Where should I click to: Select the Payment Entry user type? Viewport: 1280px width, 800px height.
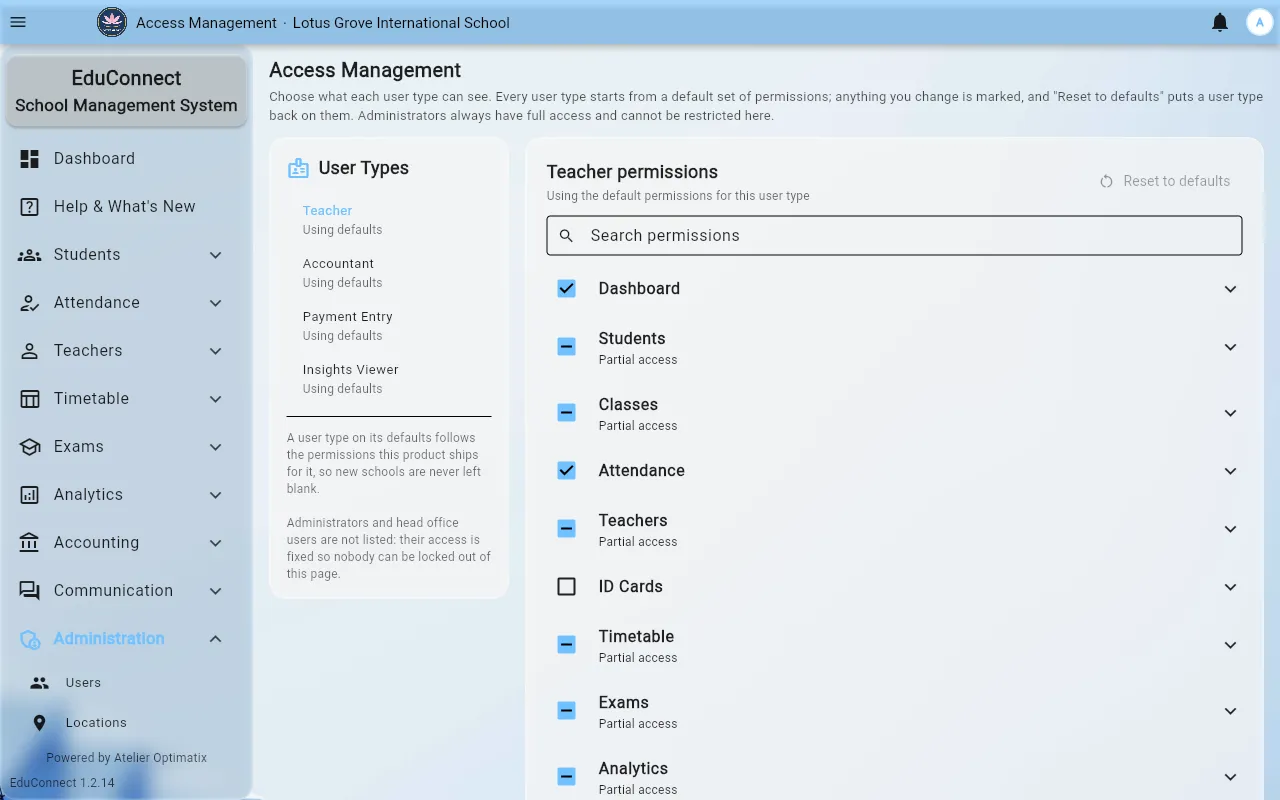[x=389, y=326]
